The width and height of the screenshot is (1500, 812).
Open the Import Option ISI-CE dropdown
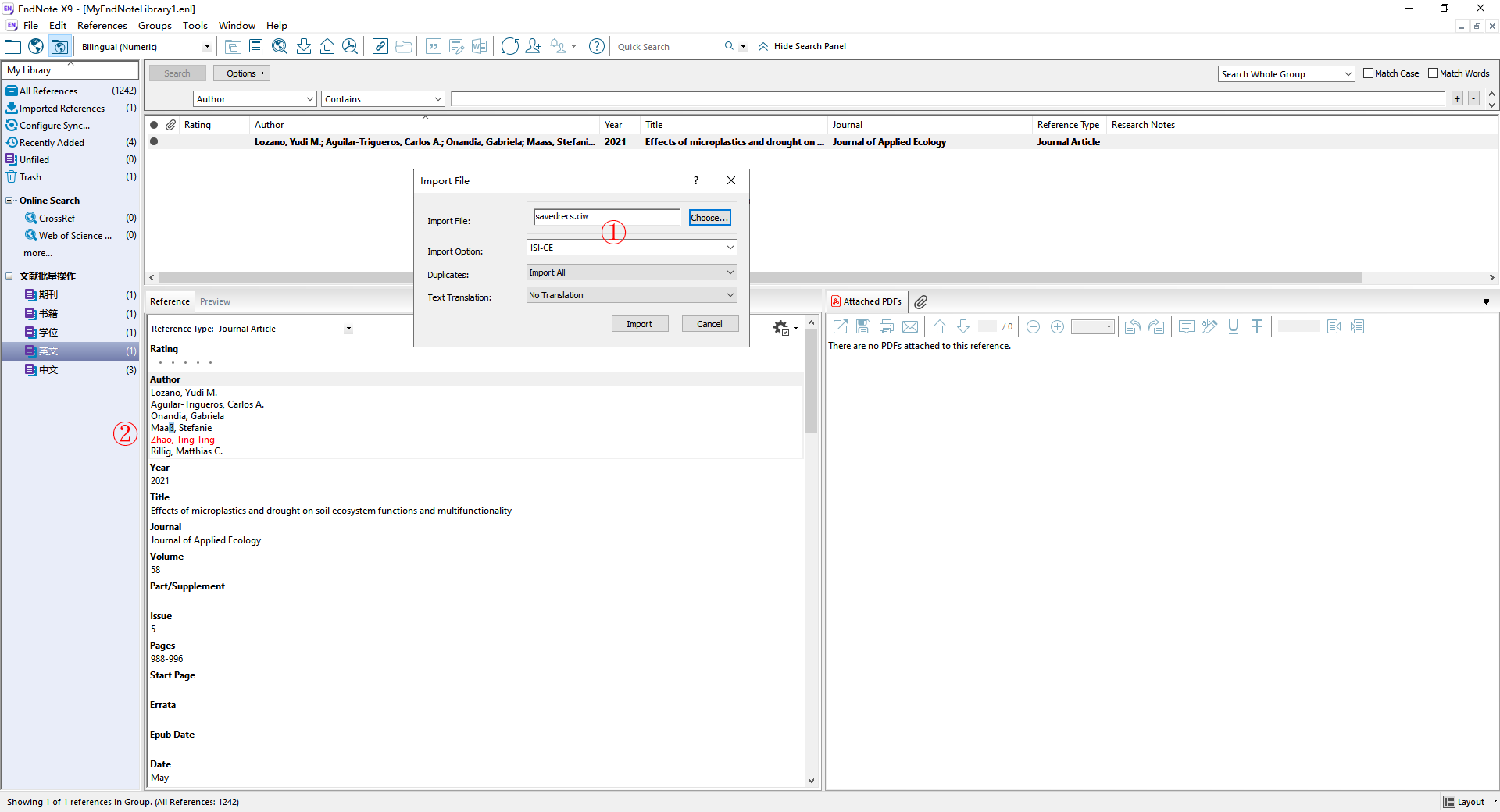[x=631, y=248]
